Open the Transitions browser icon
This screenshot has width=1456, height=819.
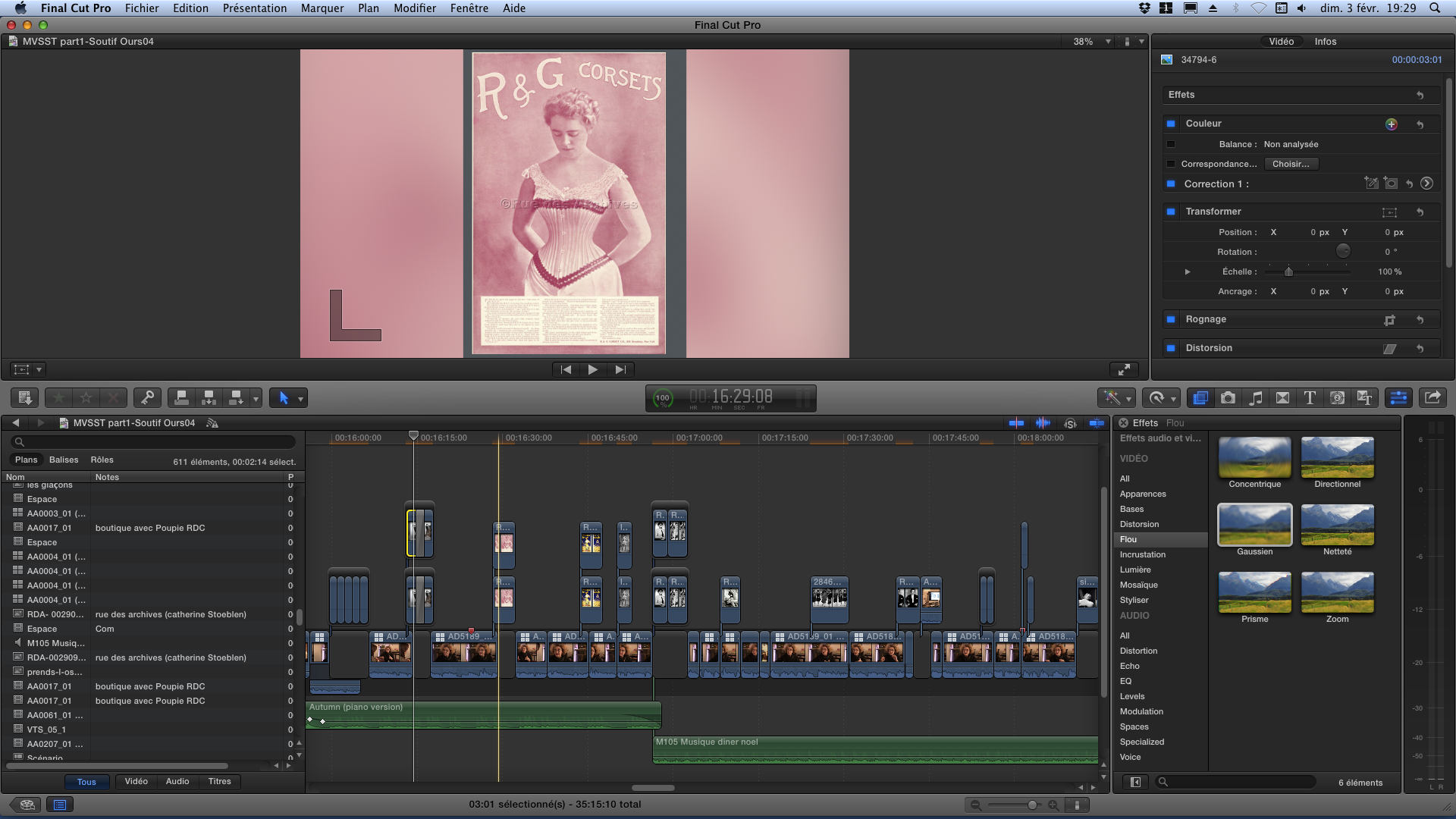[x=1283, y=397]
